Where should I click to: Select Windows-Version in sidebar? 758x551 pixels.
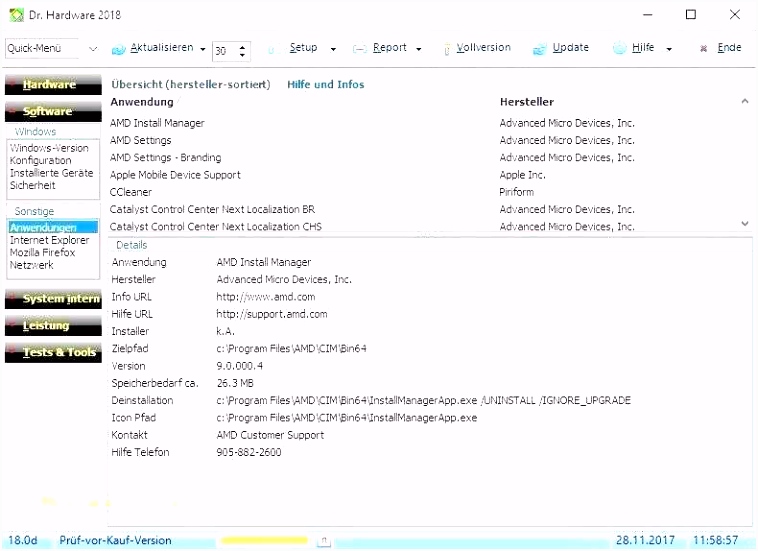click(49, 148)
